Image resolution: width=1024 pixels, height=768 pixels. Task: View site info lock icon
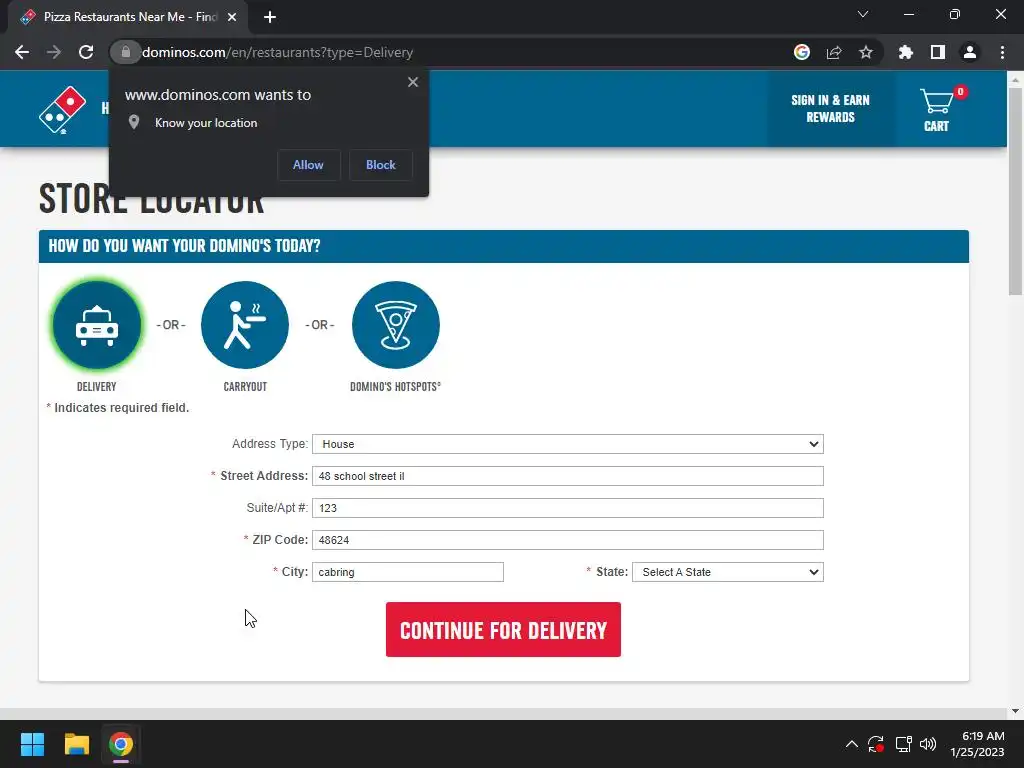pyautogui.click(x=126, y=52)
